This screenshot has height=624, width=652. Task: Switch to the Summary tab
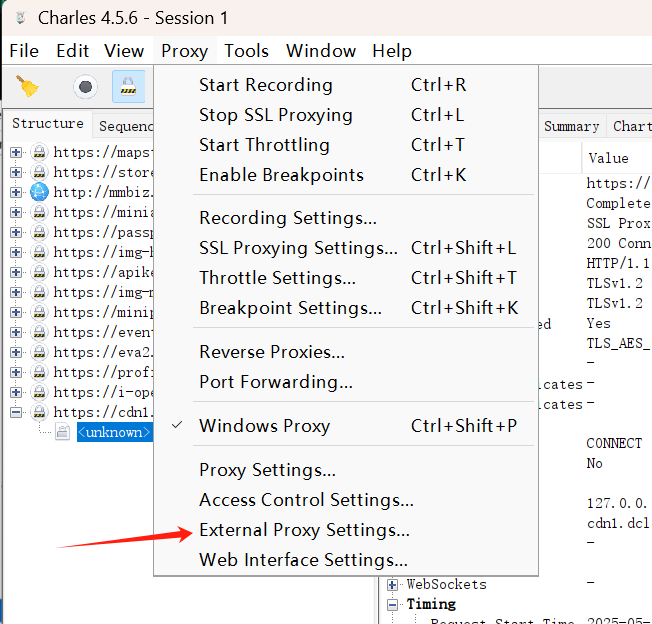point(571,126)
